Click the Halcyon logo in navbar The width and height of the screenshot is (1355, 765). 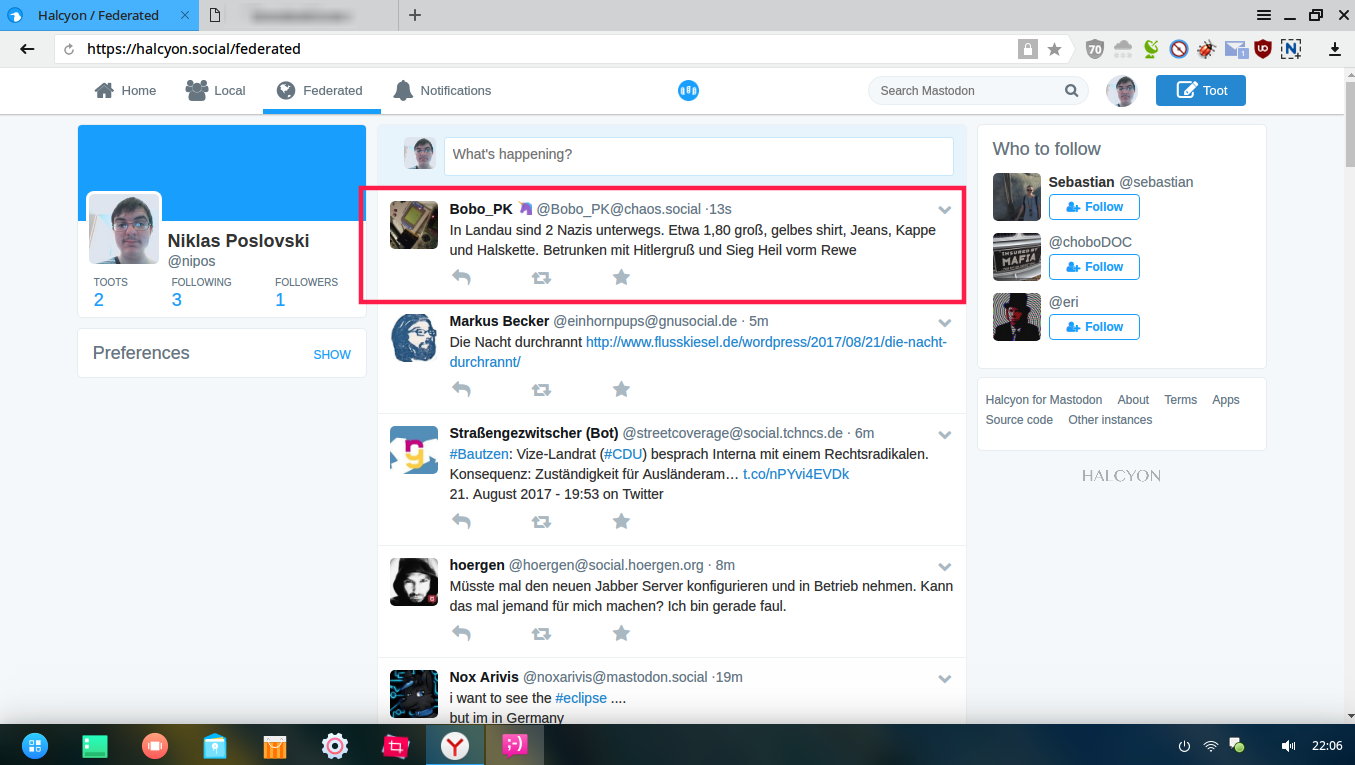tap(688, 91)
